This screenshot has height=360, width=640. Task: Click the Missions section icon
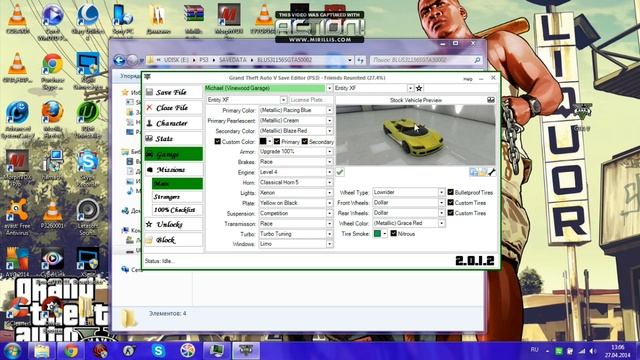149,169
